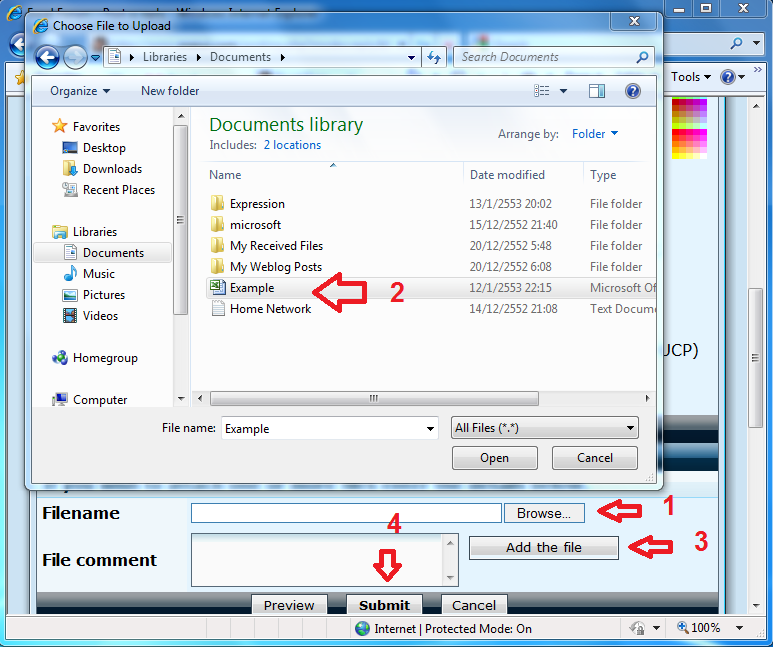The height and width of the screenshot is (647, 773).
Task: Click the refresh button beside address bar
Action: [433, 57]
